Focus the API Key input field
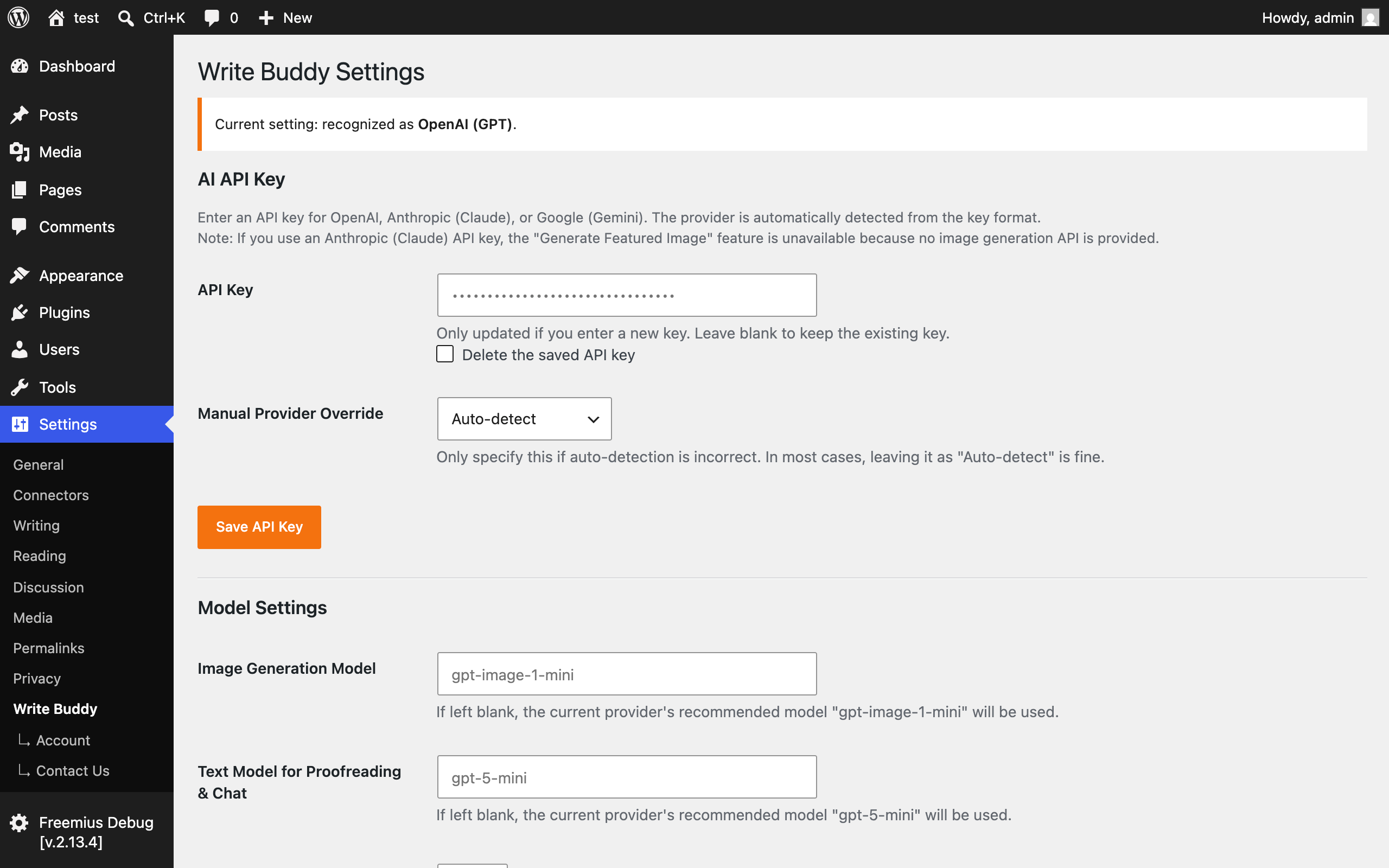Viewport: 1389px width, 868px height. point(627,295)
